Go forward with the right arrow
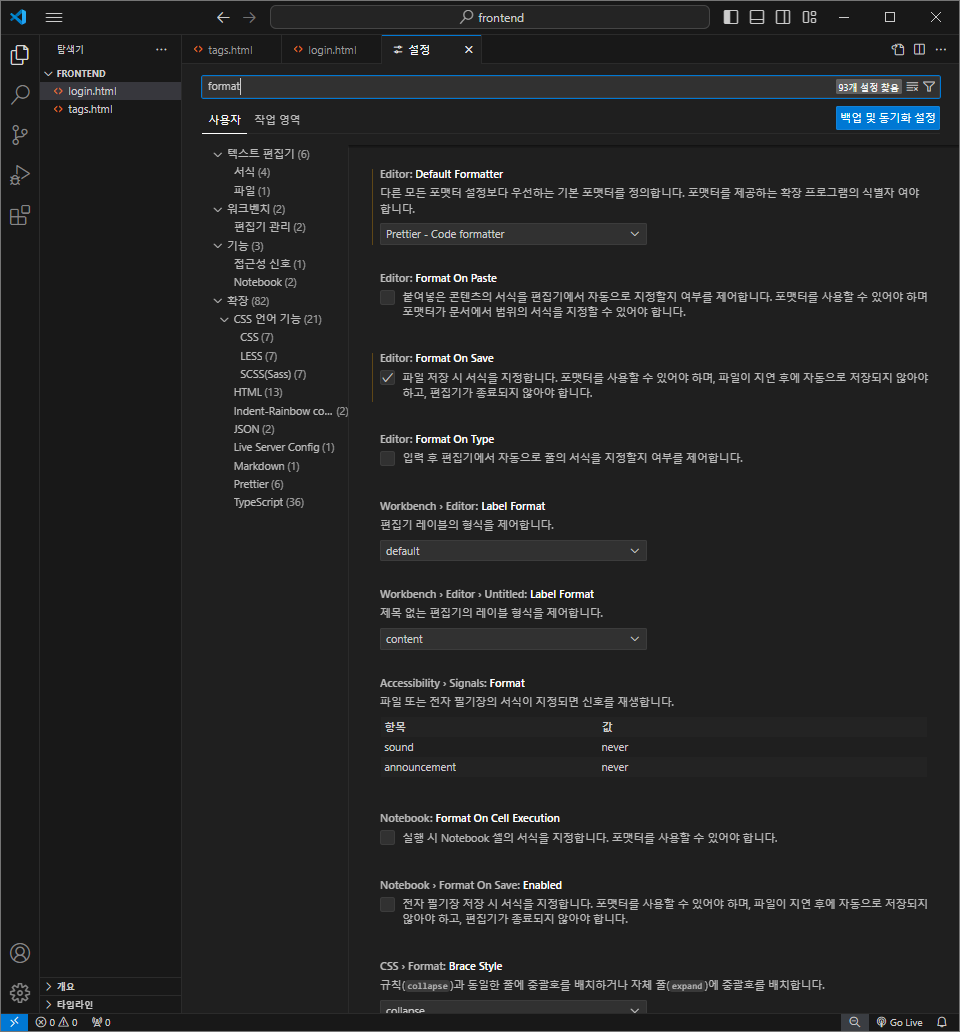The width and height of the screenshot is (960, 1032). click(249, 18)
